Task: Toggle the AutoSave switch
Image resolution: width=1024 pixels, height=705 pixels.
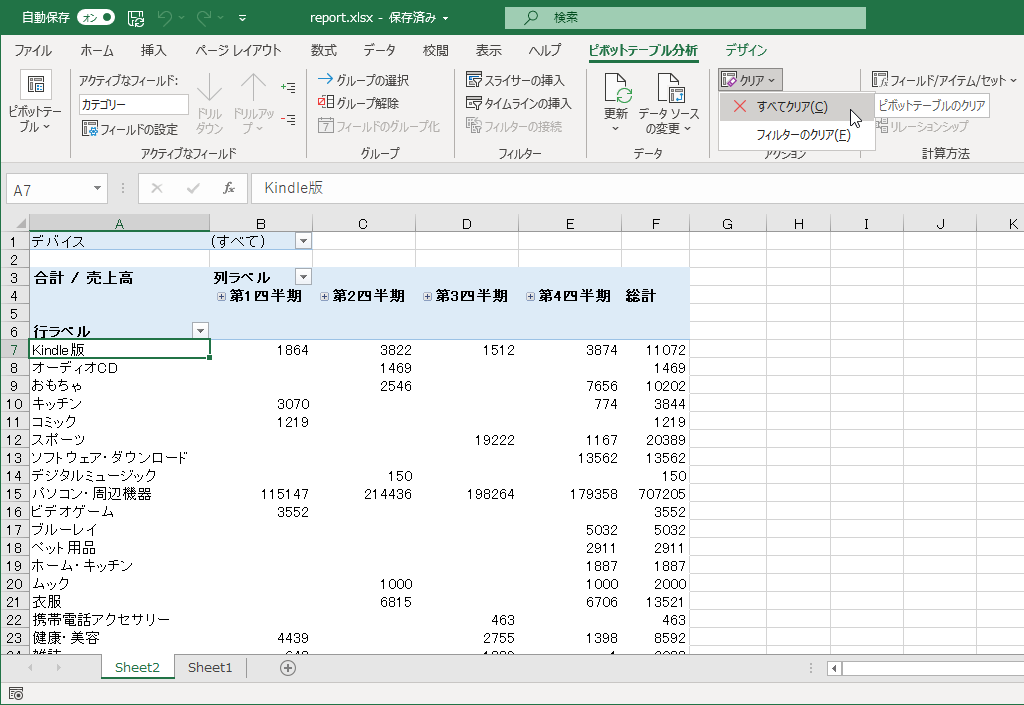Action: coord(95,17)
